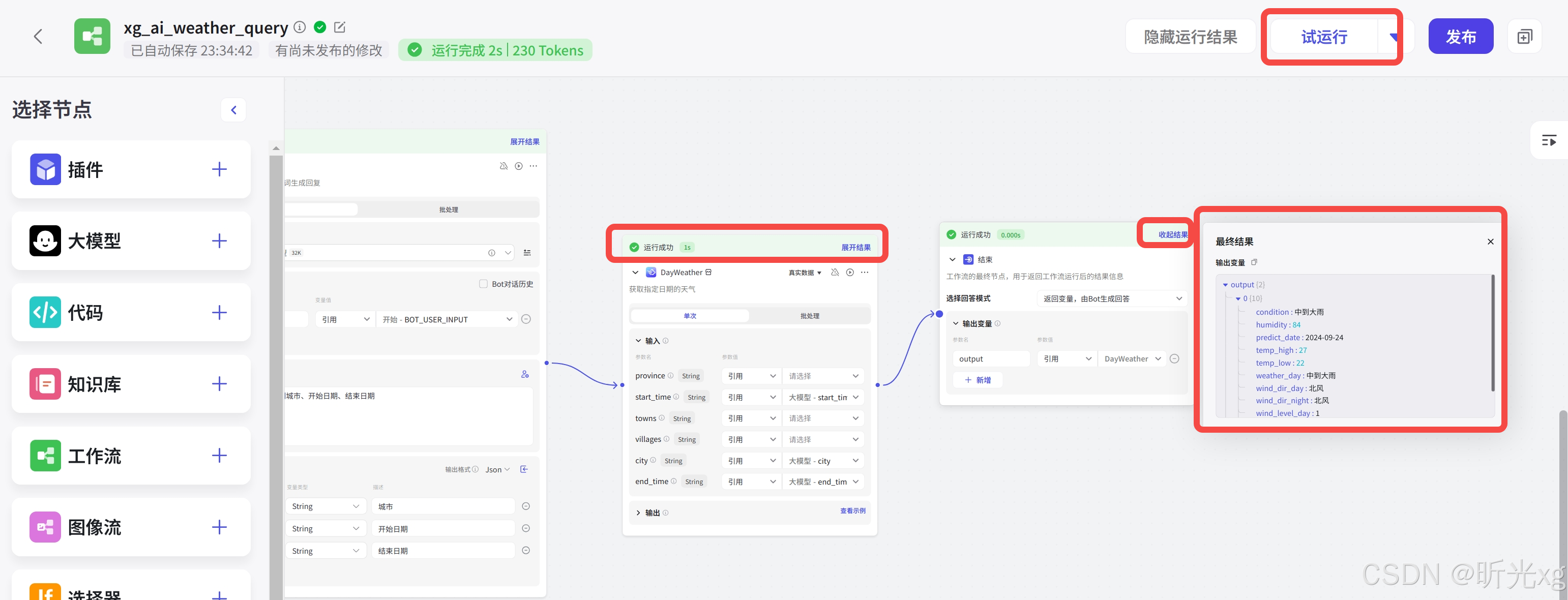Click the 试运行 button
This screenshot has width=1568, height=600.
[1324, 37]
